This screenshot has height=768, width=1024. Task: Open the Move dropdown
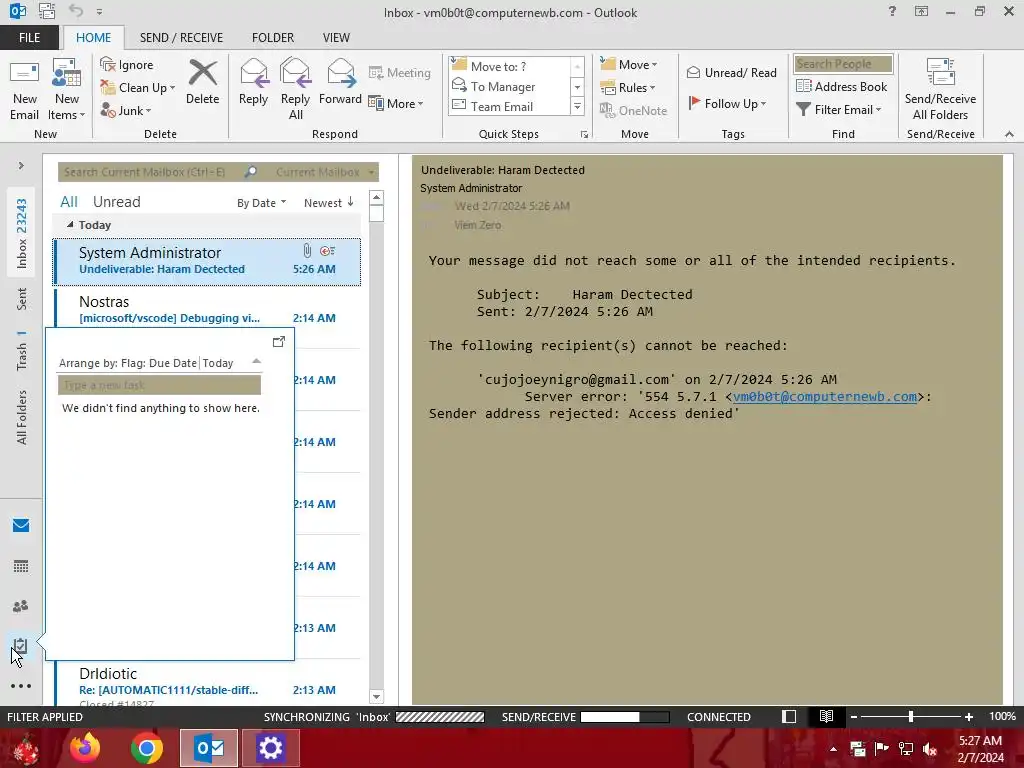[x=629, y=65]
